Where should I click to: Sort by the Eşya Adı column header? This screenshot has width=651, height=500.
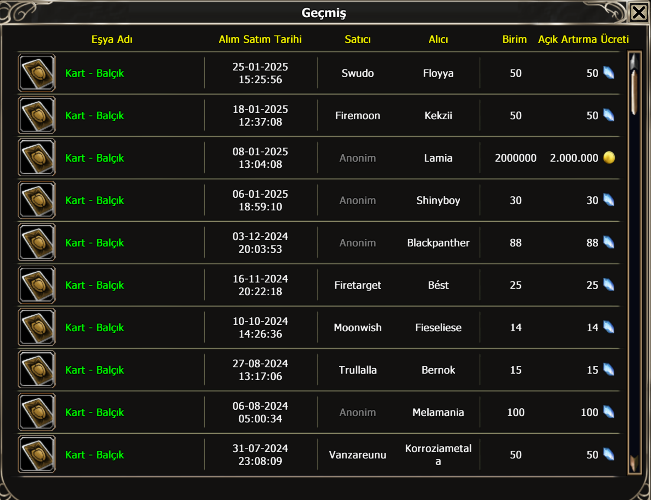111,39
